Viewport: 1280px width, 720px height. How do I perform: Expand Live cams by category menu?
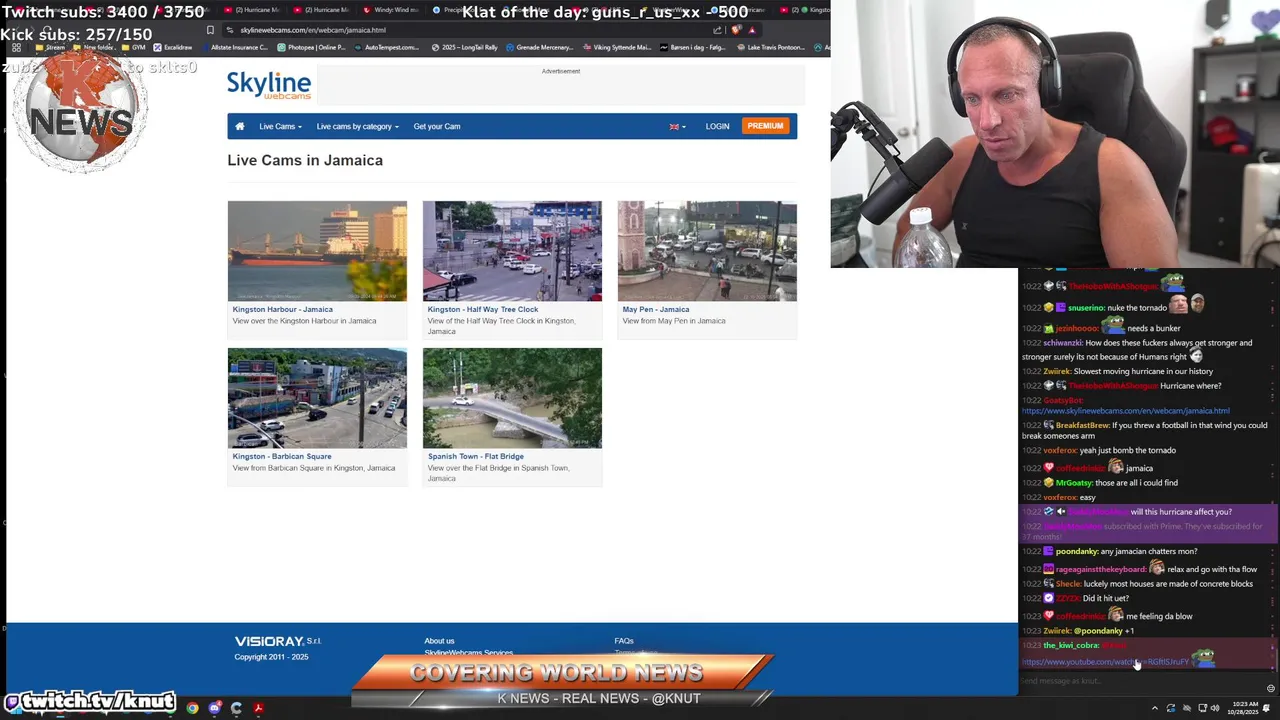point(357,126)
